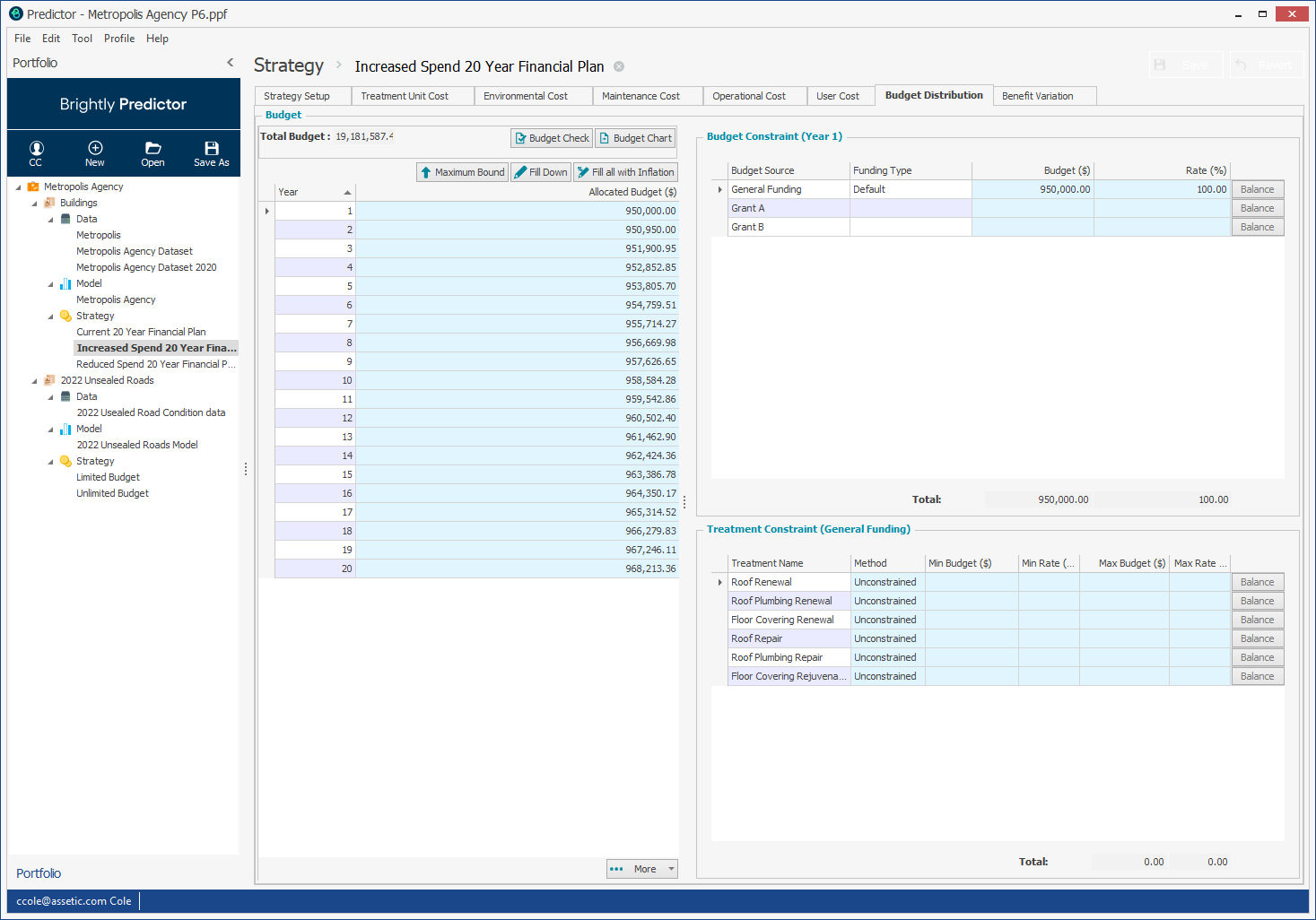Image resolution: width=1316 pixels, height=920 pixels.
Task: Collapse the Metropolis Agency tree node
Action: click(x=19, y=187)
